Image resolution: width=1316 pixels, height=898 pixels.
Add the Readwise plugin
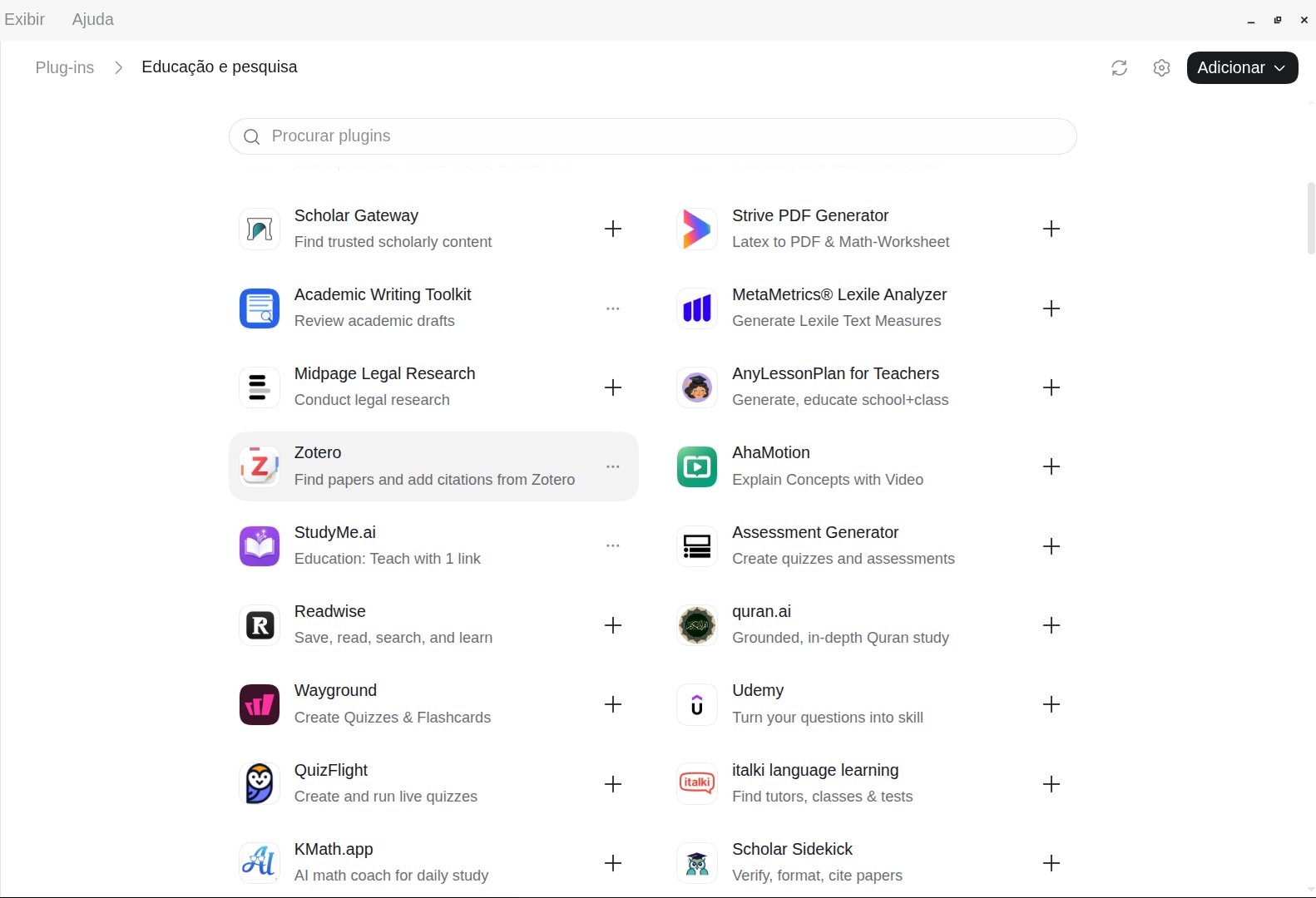coord(613,625)
